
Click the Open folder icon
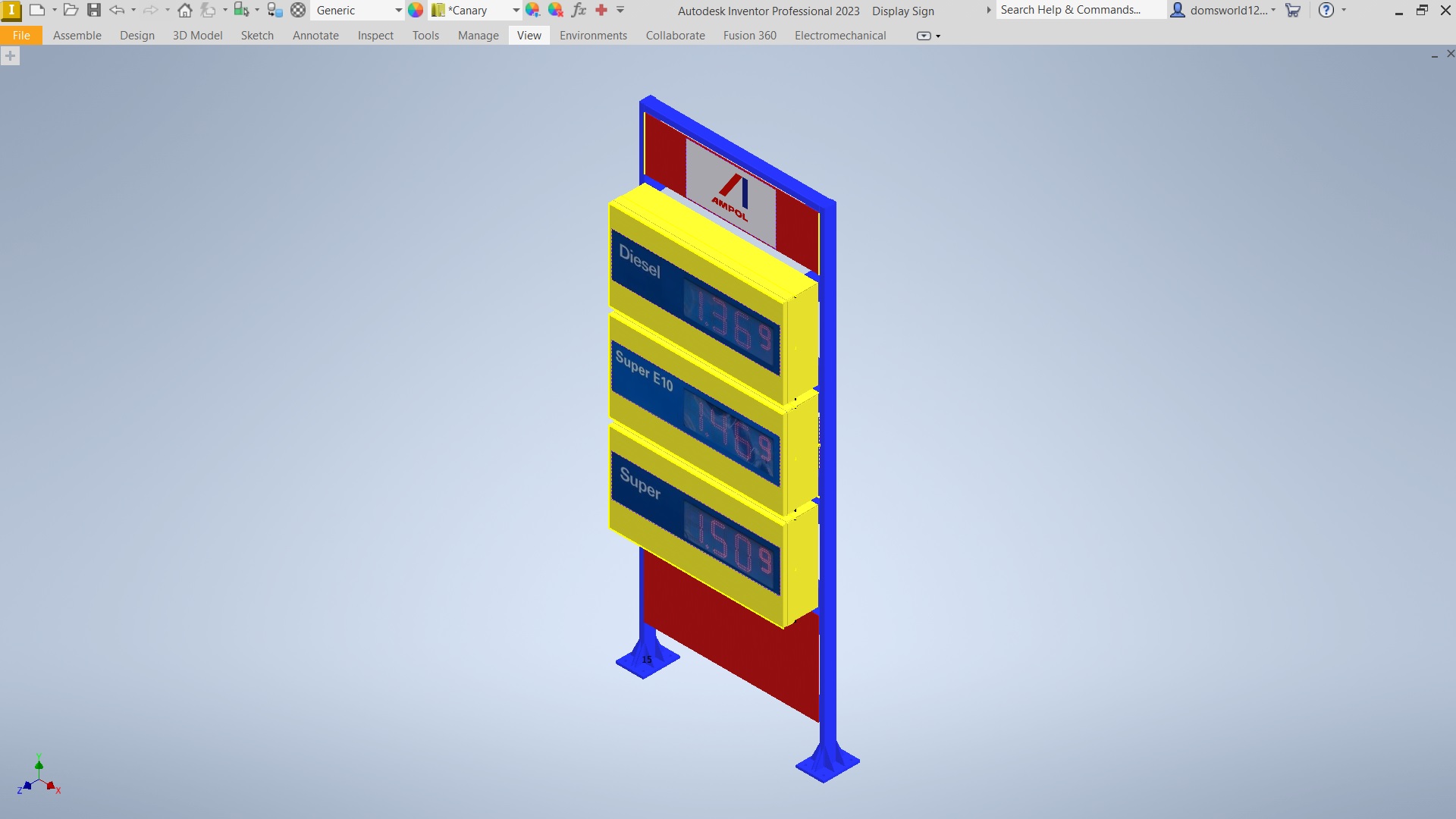(71, 10)
